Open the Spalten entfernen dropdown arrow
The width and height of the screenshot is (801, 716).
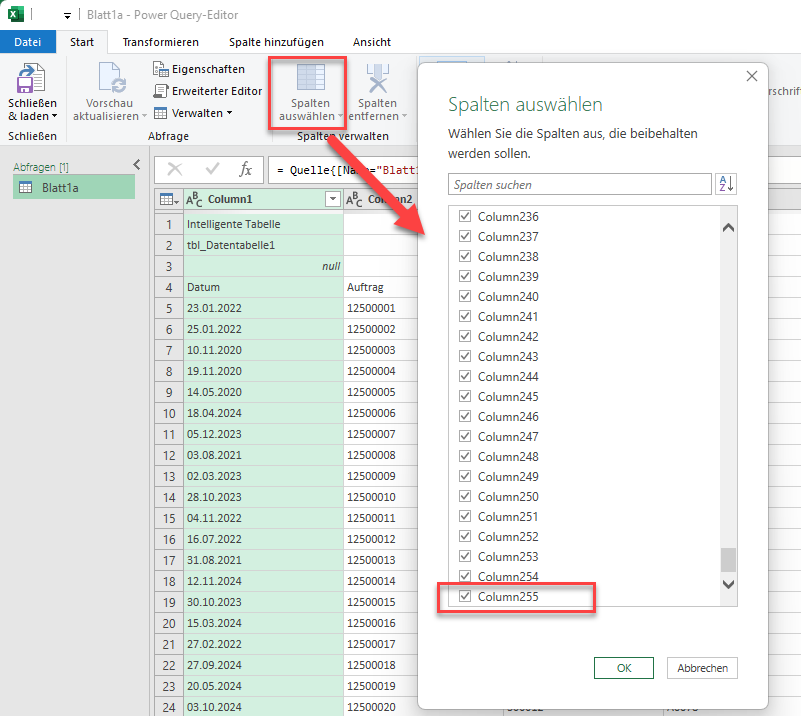click(x=404, y=116)
